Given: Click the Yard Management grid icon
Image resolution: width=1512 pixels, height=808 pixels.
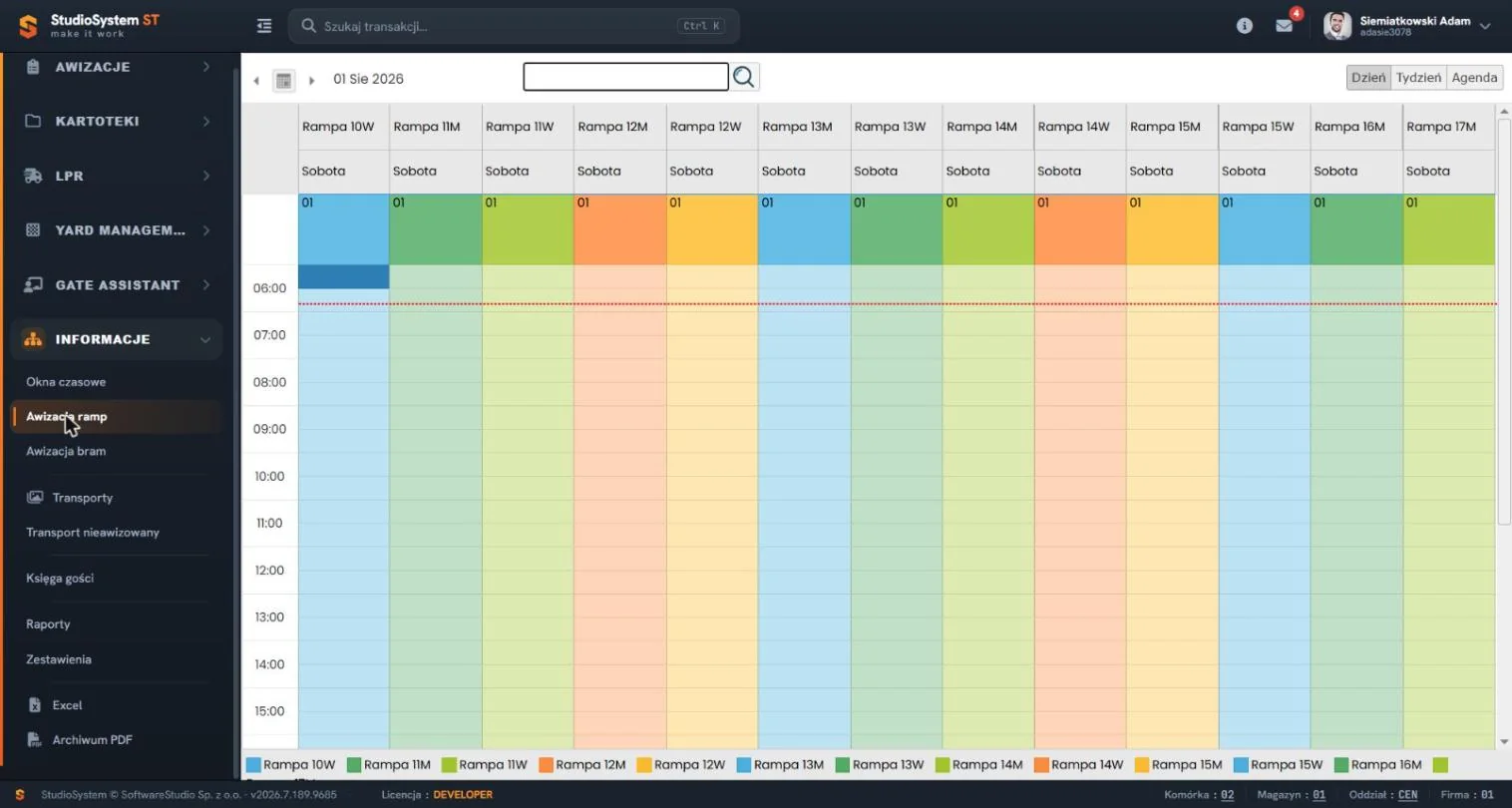Looking at the screenshot, I should pyautogui.click(x=33, y=229).
